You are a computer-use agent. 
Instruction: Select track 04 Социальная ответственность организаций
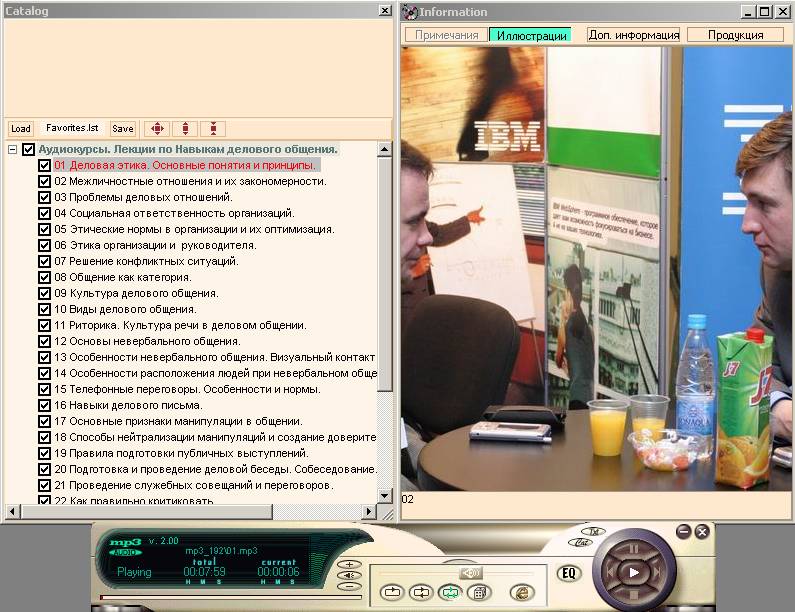[x=174, y=213]
